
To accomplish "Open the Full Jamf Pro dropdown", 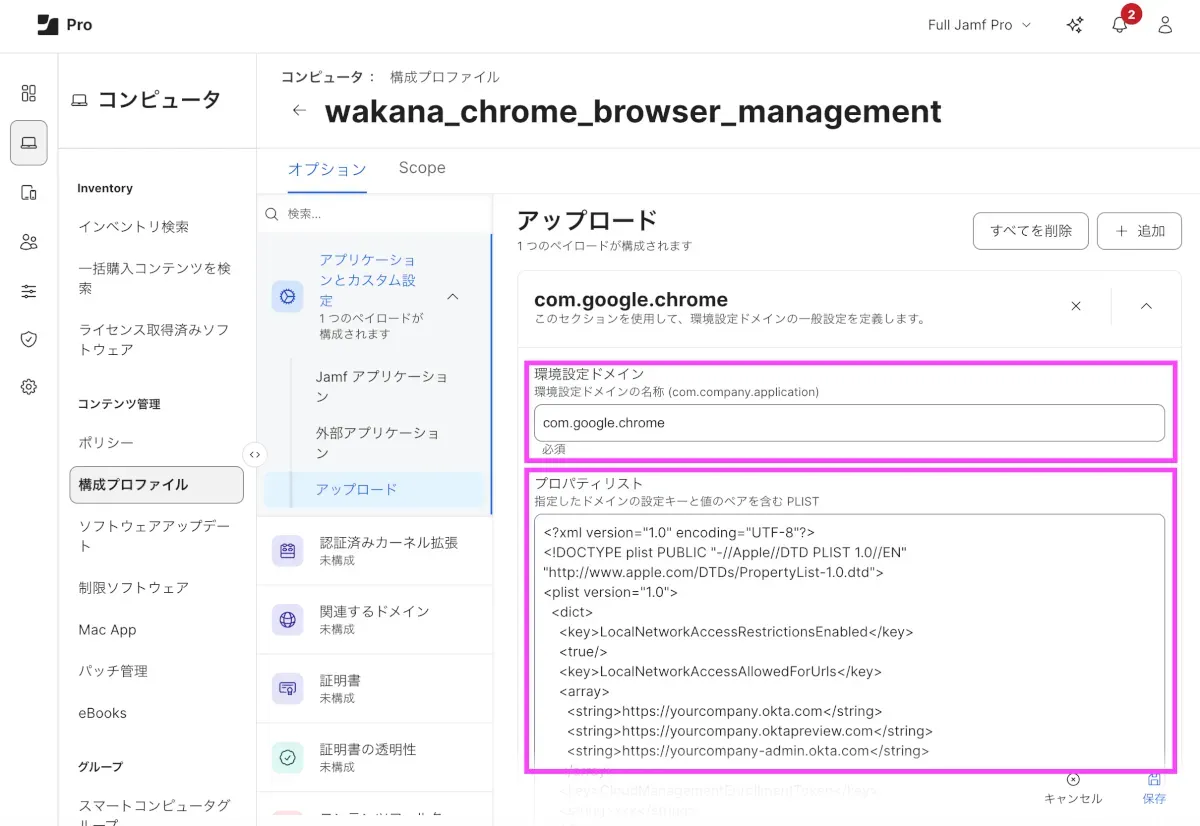I will 979,25.
